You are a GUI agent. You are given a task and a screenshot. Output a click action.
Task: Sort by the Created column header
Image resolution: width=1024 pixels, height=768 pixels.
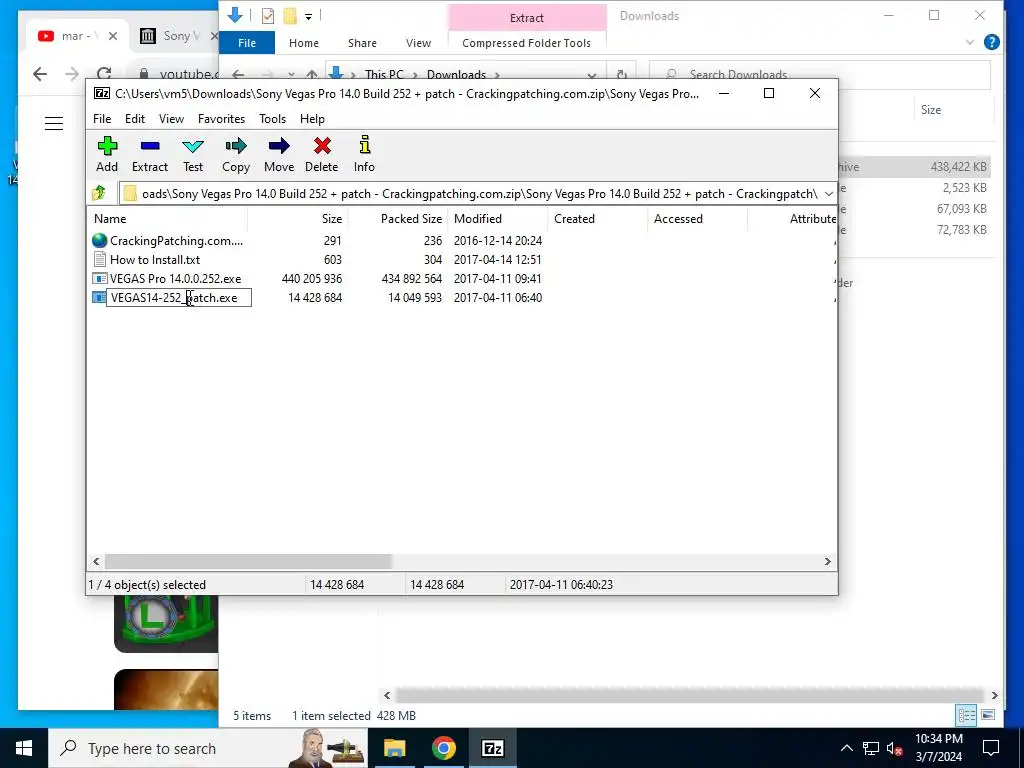pyautogui.click(x=598, y=219)
